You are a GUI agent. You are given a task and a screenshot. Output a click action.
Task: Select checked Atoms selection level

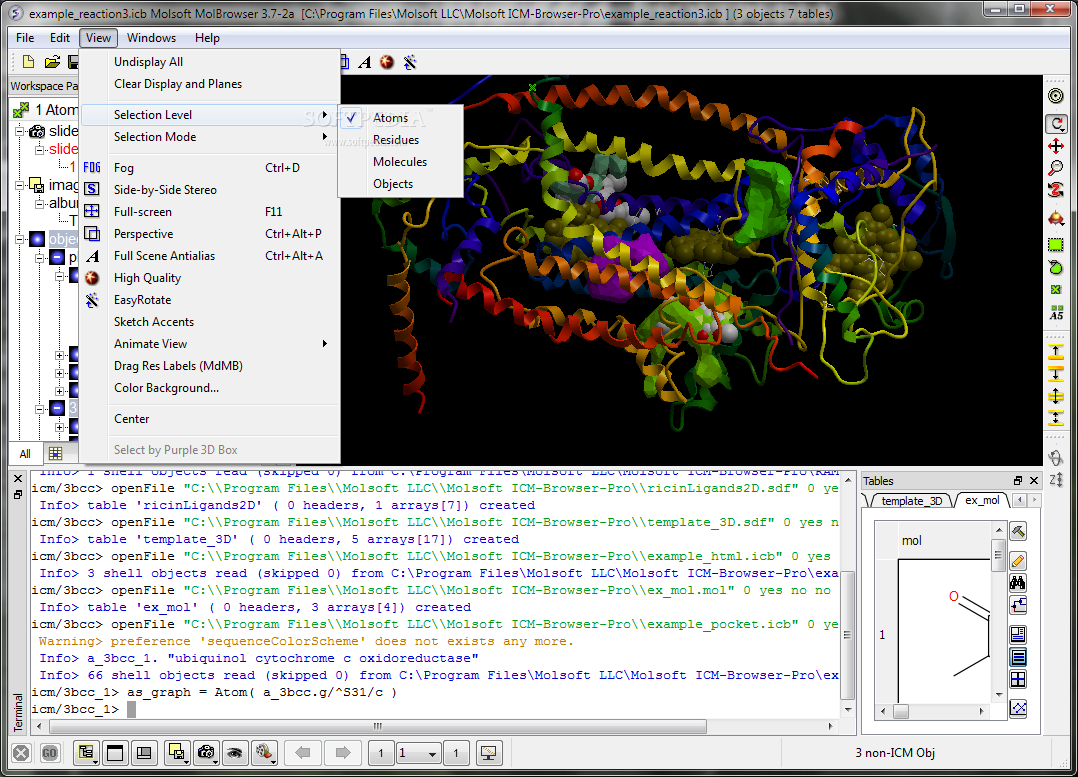pos(400,118)
